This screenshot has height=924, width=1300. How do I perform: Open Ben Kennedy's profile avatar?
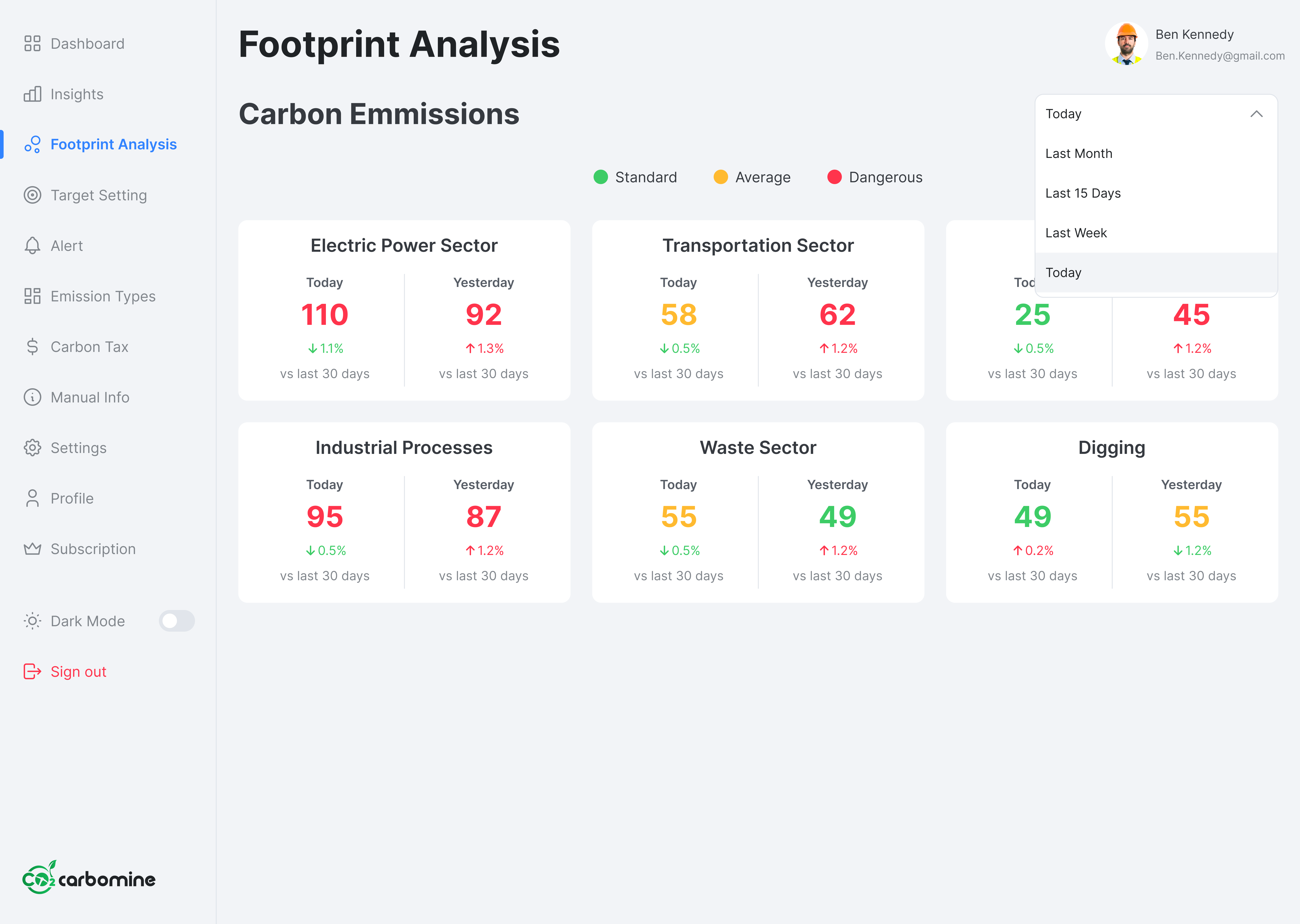pyautogui.click(x=1126, y=44)
